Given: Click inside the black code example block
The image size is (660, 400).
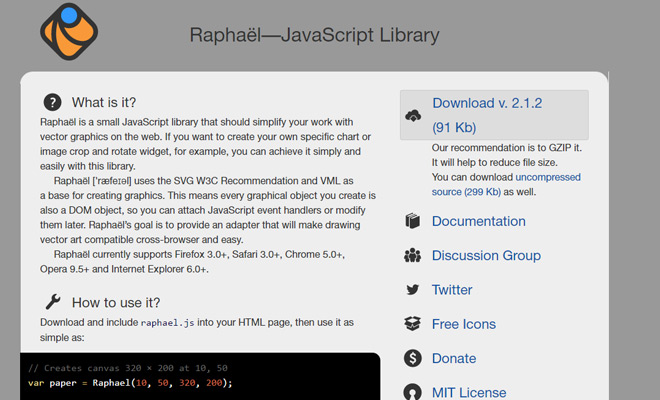Looking at the screenshot, I should pyautogui.click(x=200, y=376).
